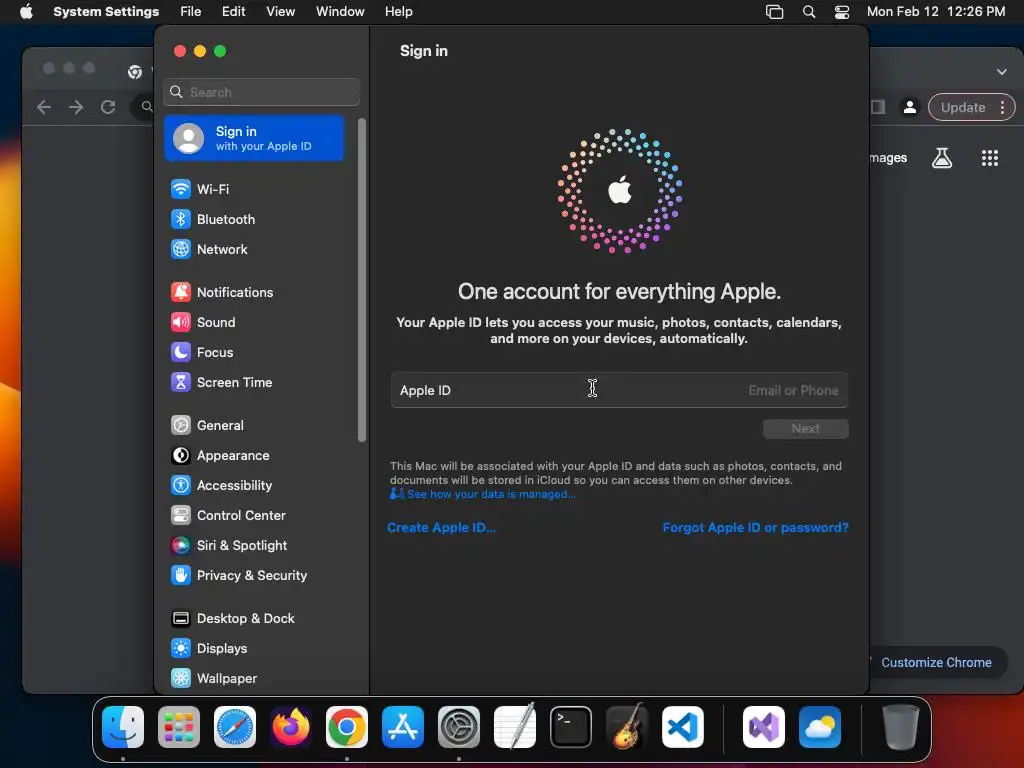Switch to Chrome from the Dock

(x=347, y=727)
